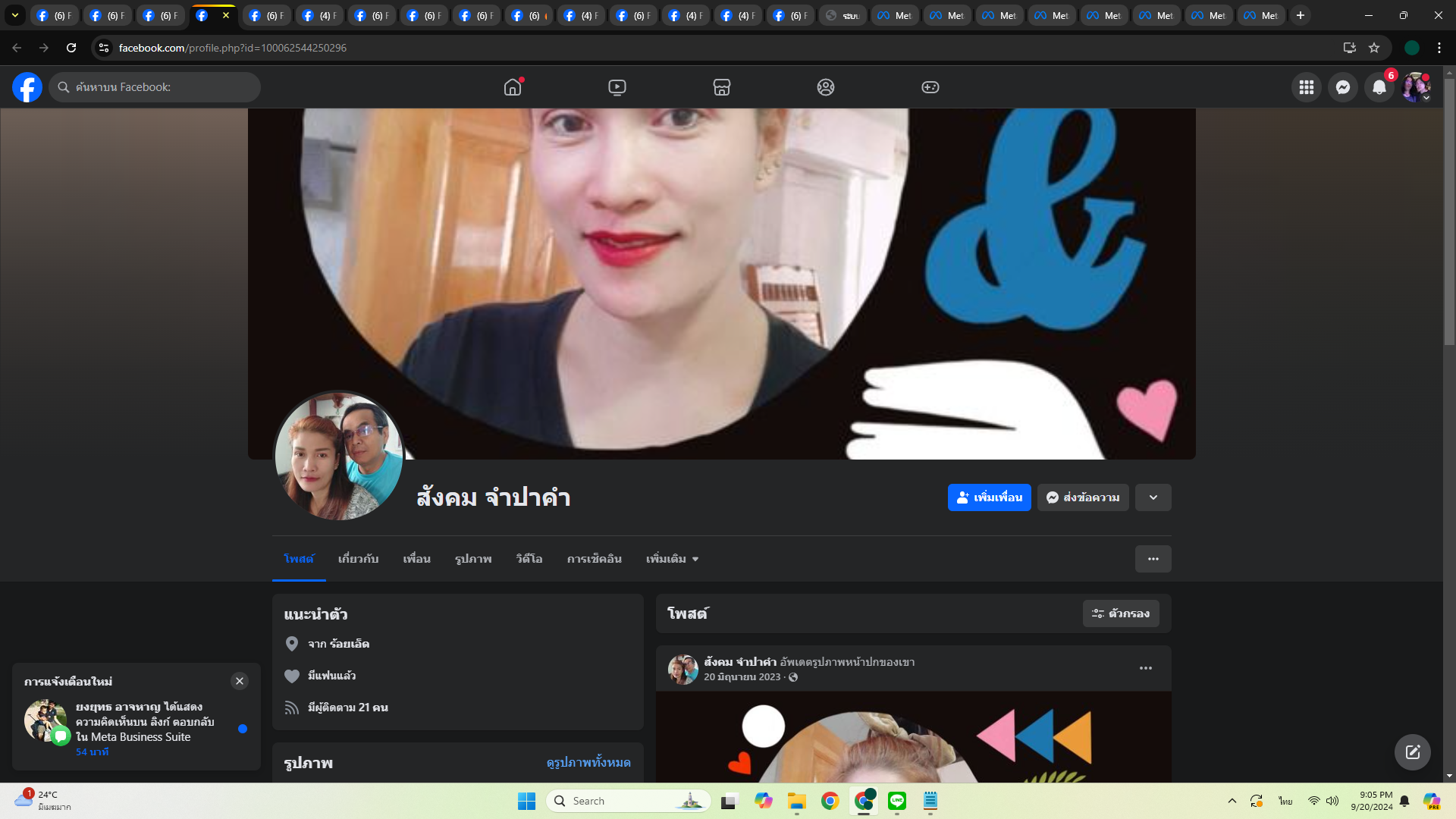1456x819 pixels.
Task: Open the ตัวกรอง post filter button
Action: tap(1121, 613)
